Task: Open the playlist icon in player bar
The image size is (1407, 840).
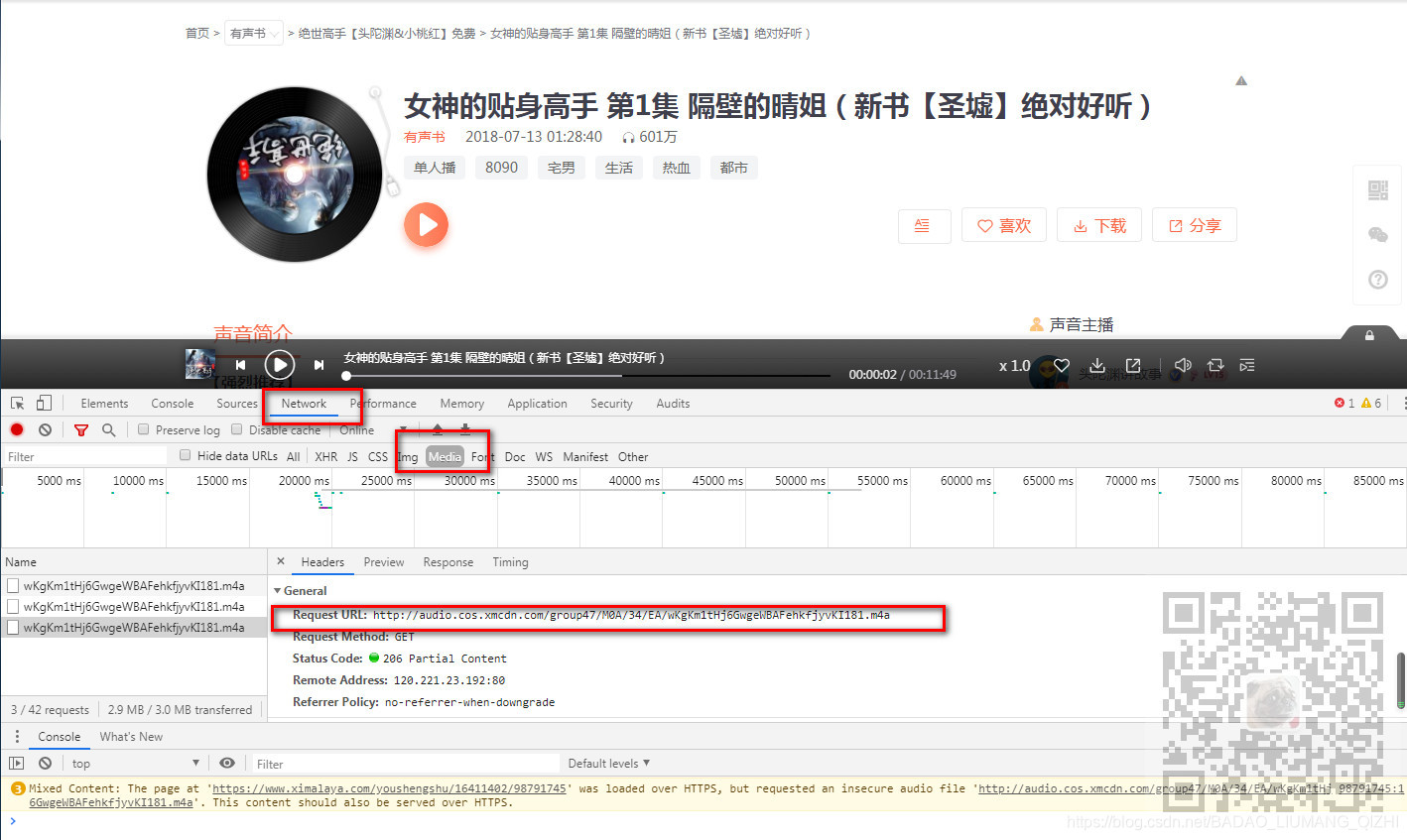Action: (1247, 365)
